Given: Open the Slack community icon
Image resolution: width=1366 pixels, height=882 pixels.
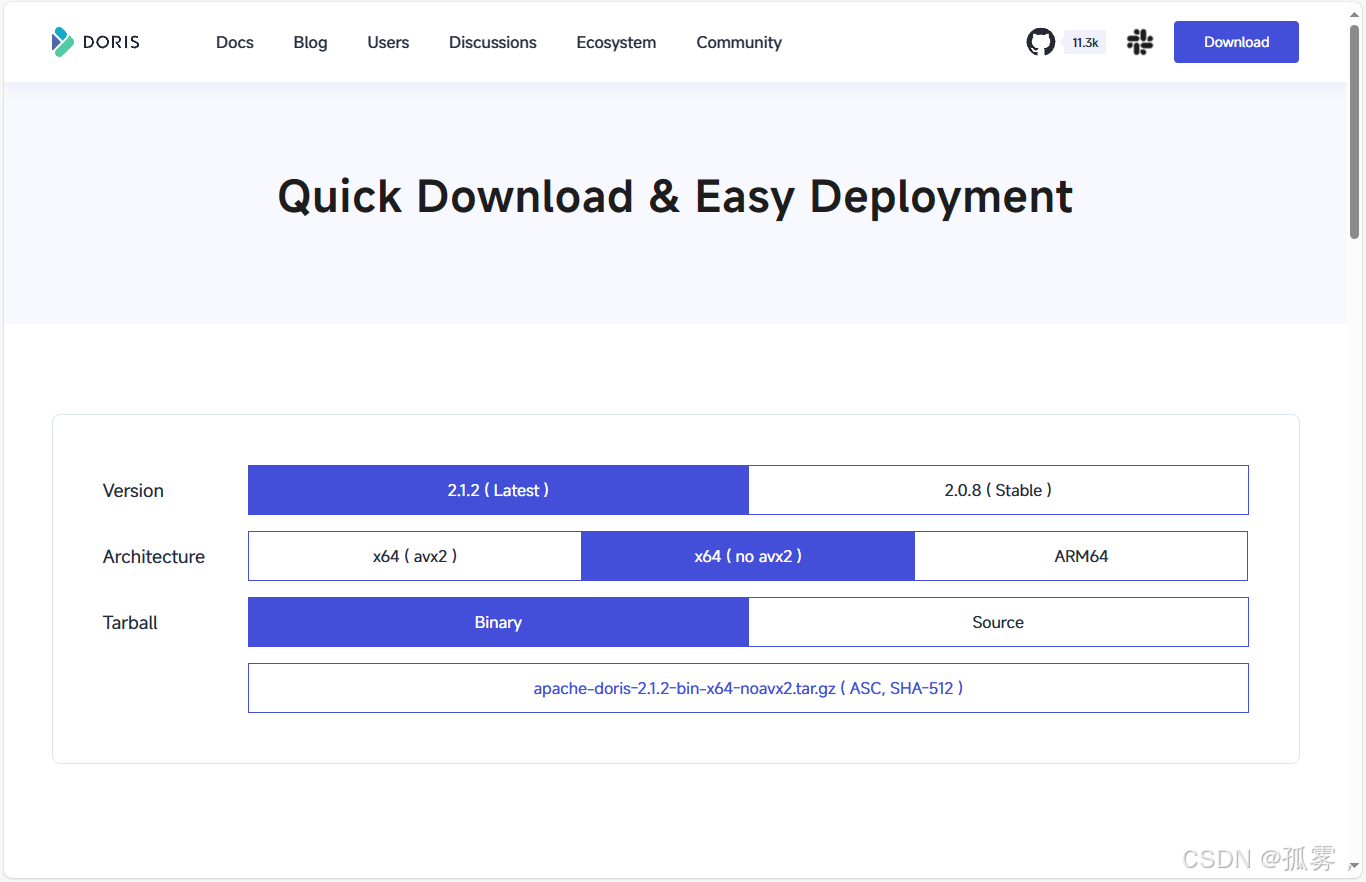Looking at the screenshot, I should point(1140,42).
